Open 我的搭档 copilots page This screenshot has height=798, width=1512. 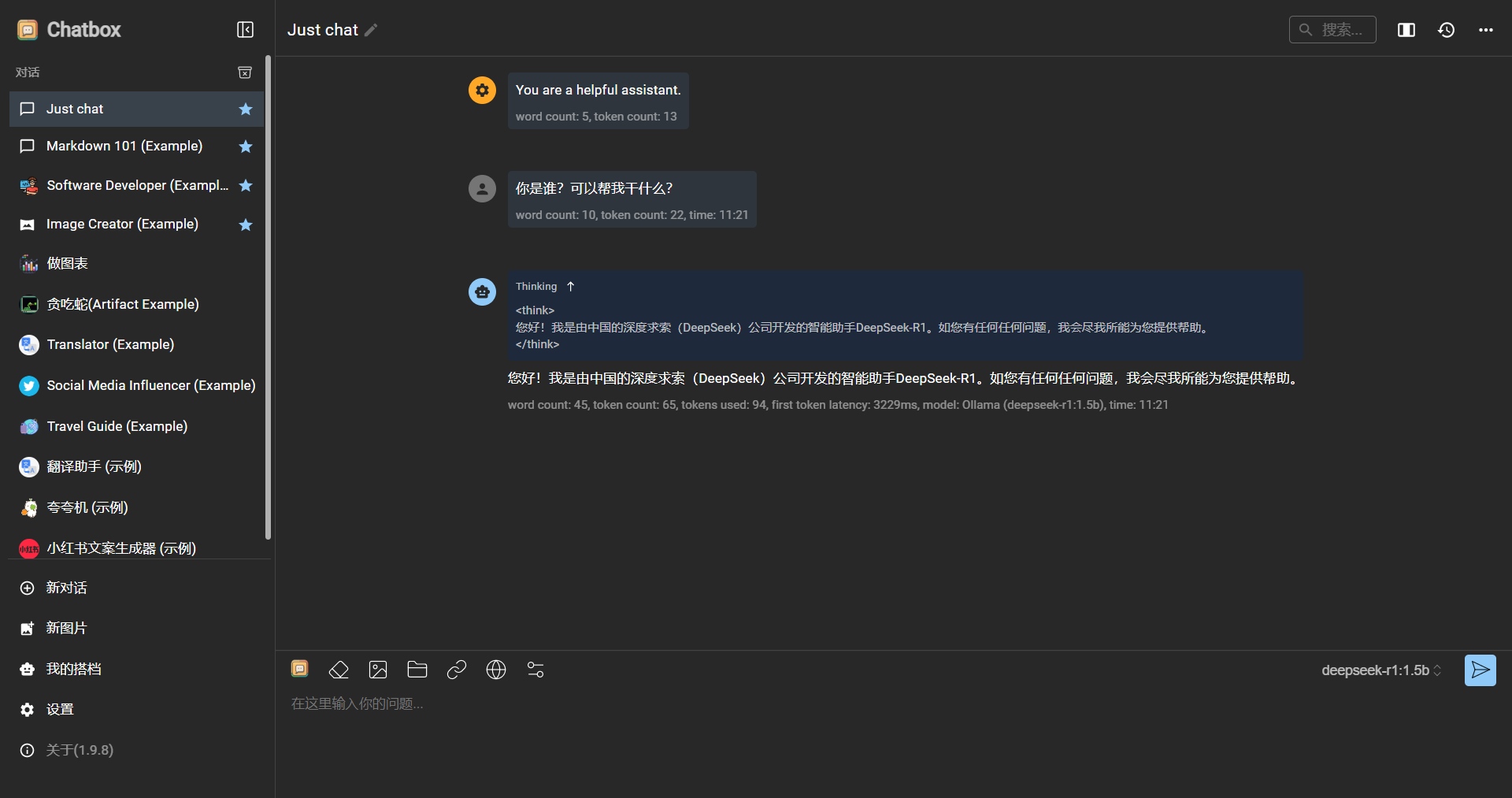(x=136, y=670)
